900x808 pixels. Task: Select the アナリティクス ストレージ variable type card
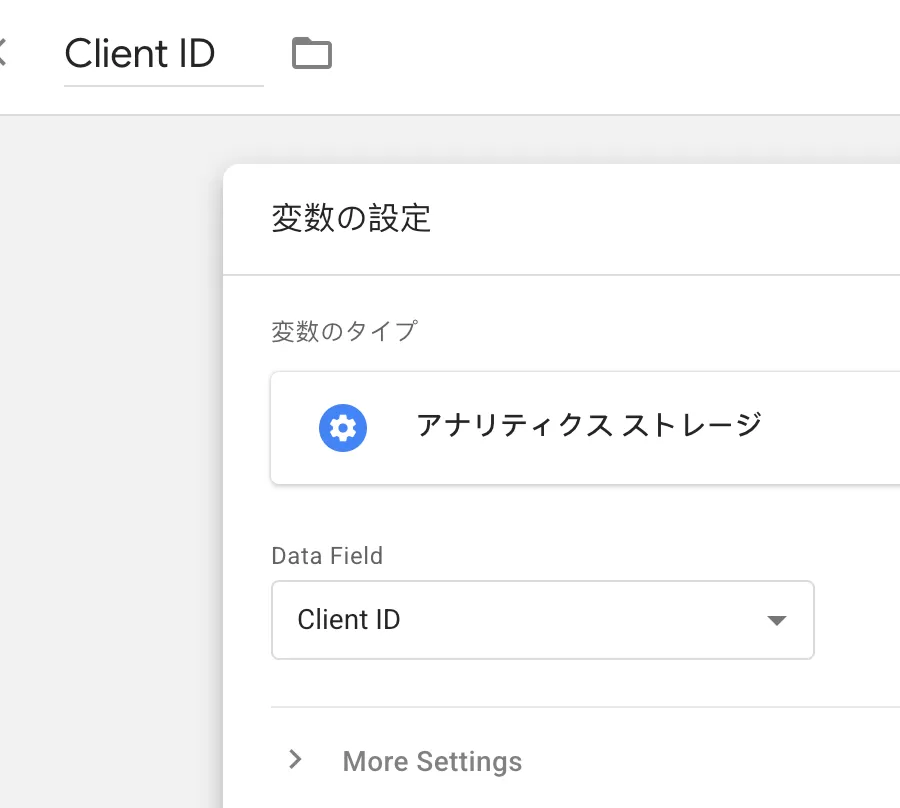pyautogui.click(x=585, y=428)
